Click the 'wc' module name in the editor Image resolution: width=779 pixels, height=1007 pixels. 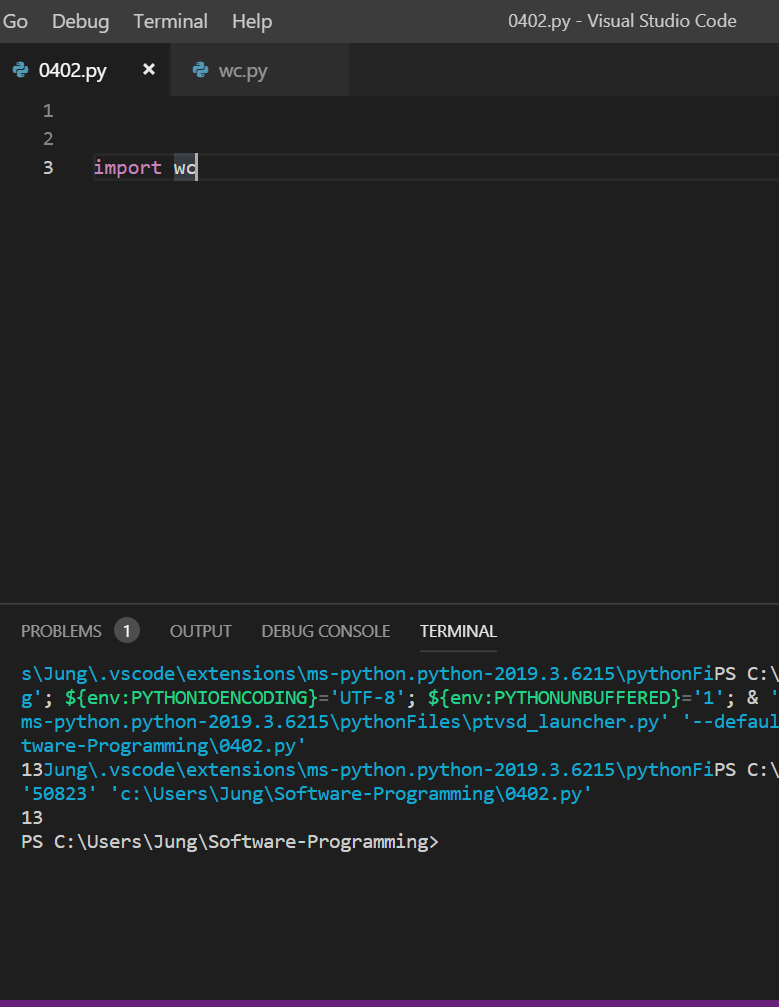coord(185,168)
